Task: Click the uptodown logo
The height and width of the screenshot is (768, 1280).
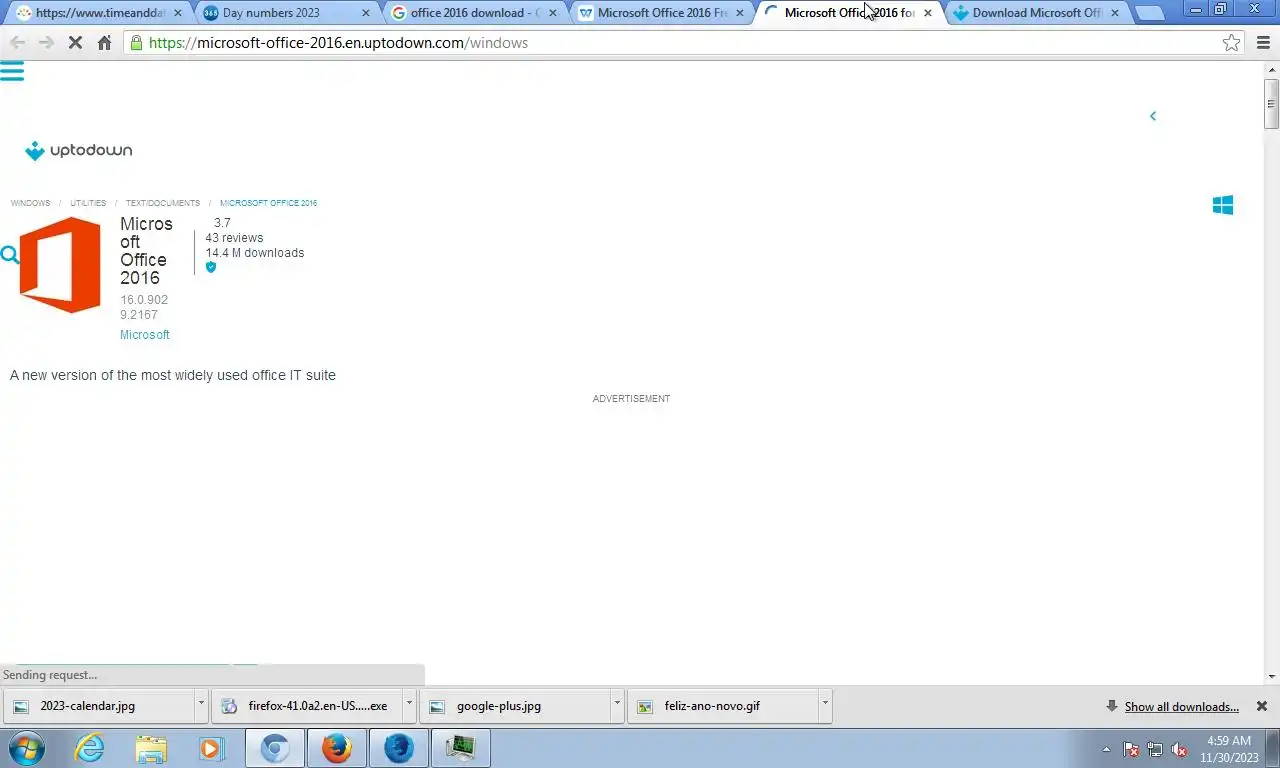Action: [78, 150]
